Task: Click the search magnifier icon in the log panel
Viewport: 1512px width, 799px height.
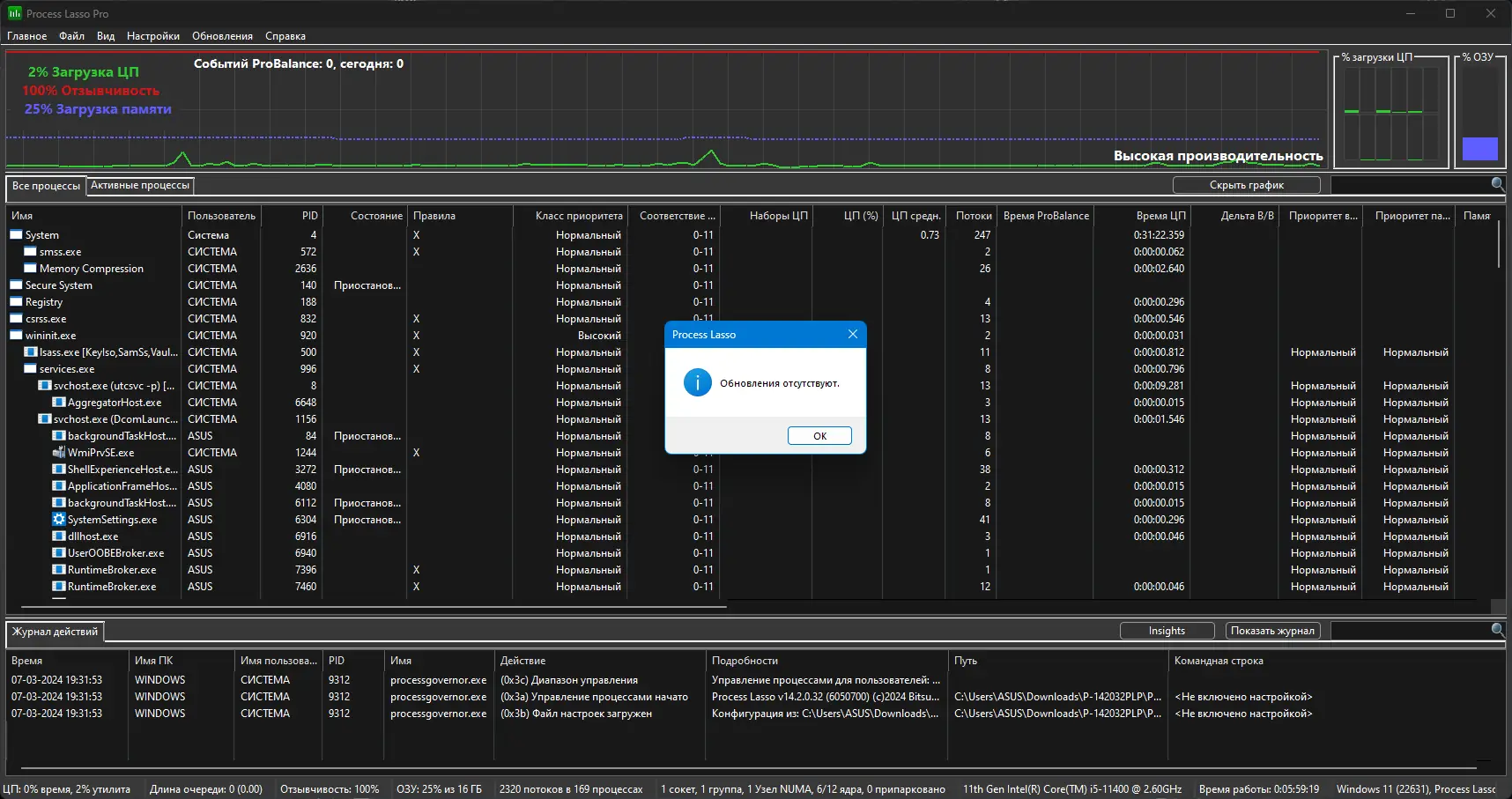Action: [x=1497, y=631]
